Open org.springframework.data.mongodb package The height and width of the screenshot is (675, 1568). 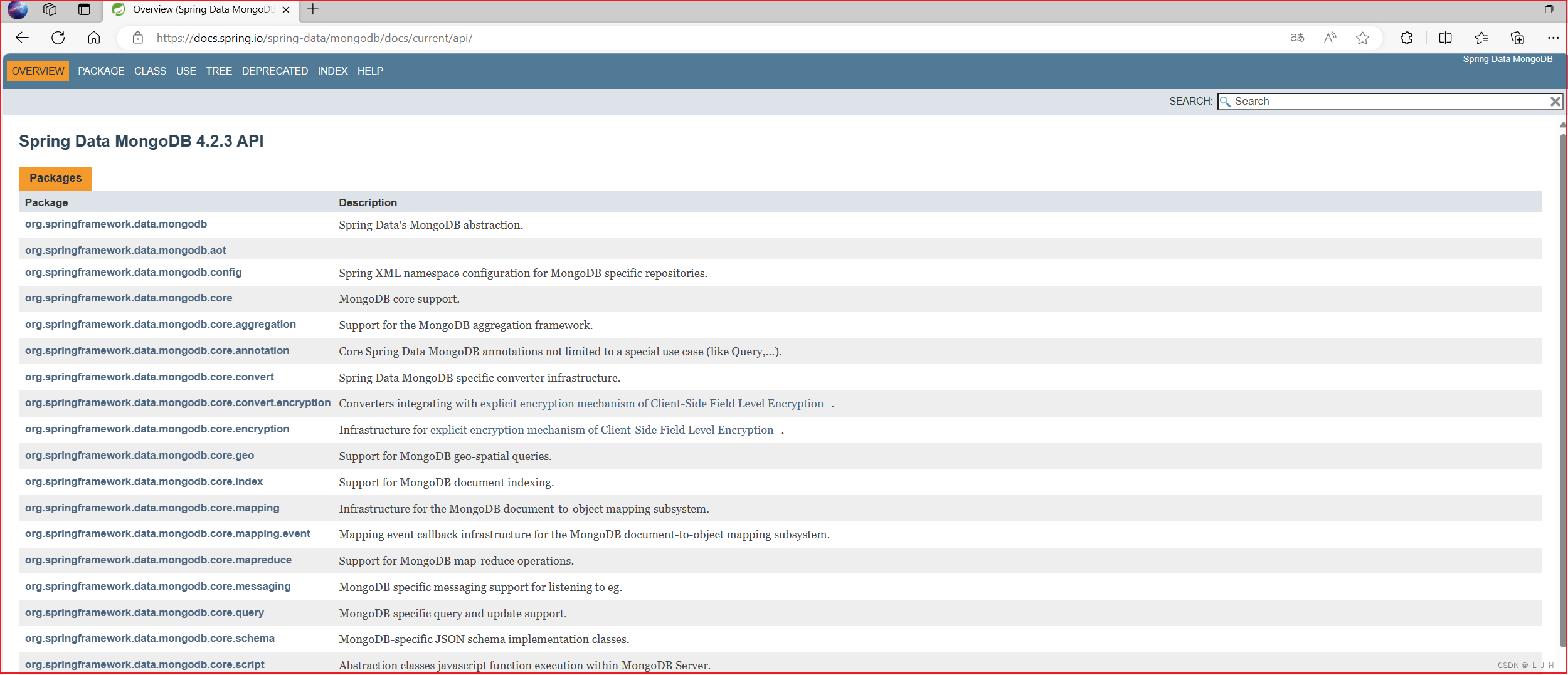[x=116, y=224]
